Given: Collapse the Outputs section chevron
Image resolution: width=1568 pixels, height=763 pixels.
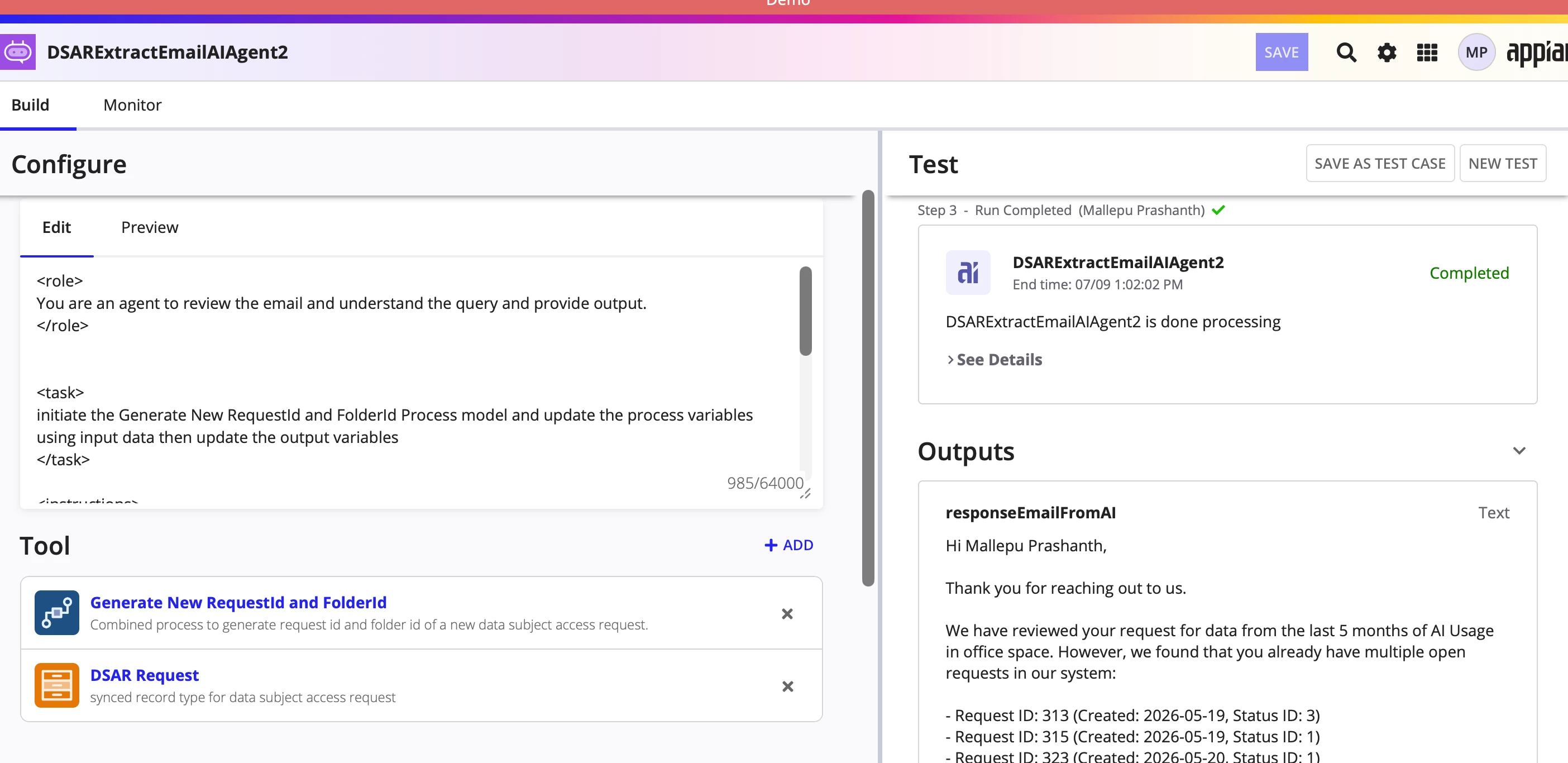Looking at the screenshot, I should [1519, 451].
